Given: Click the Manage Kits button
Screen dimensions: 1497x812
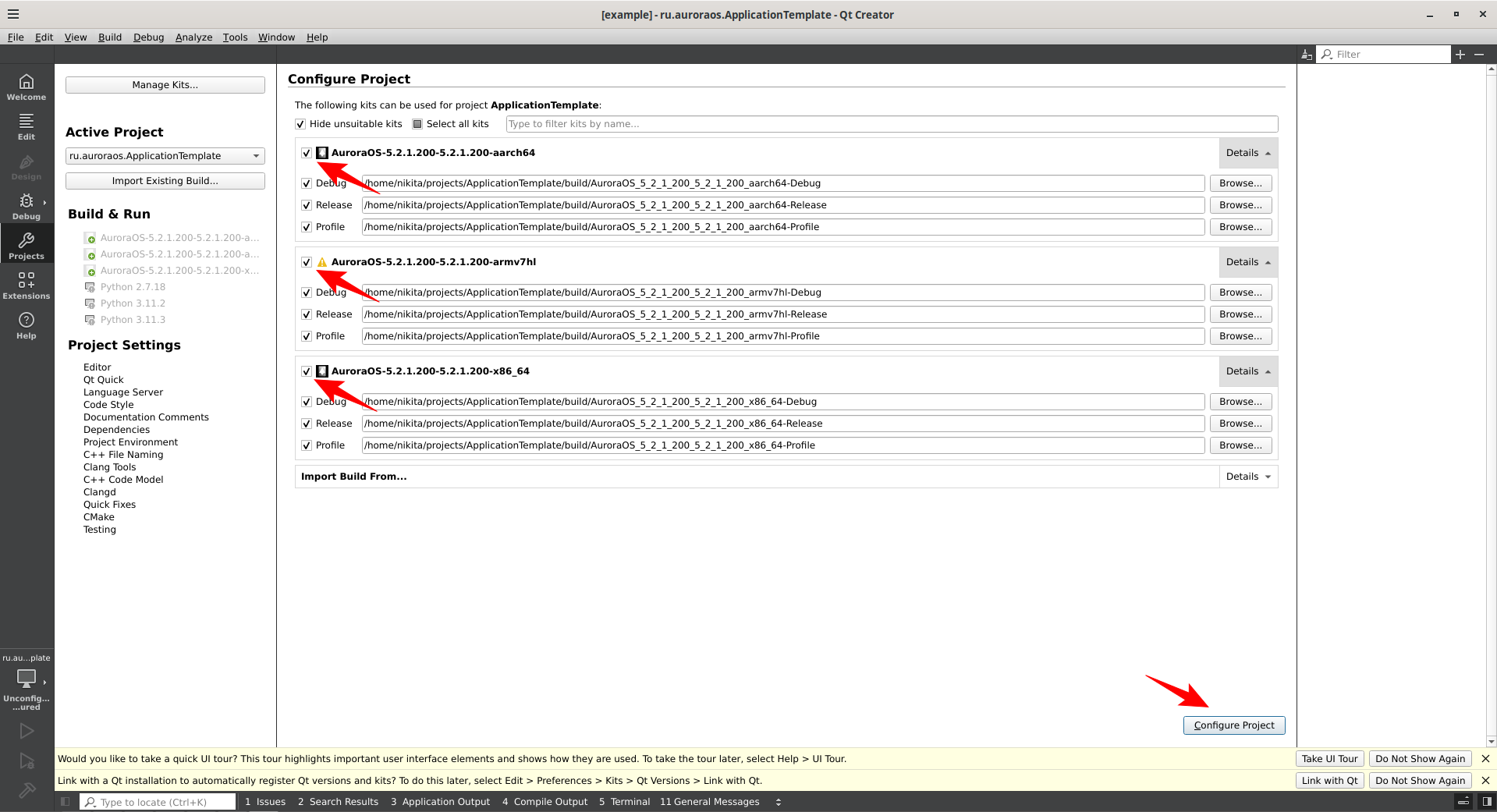Looking at the screenshot, I should [x=165, y=85].
